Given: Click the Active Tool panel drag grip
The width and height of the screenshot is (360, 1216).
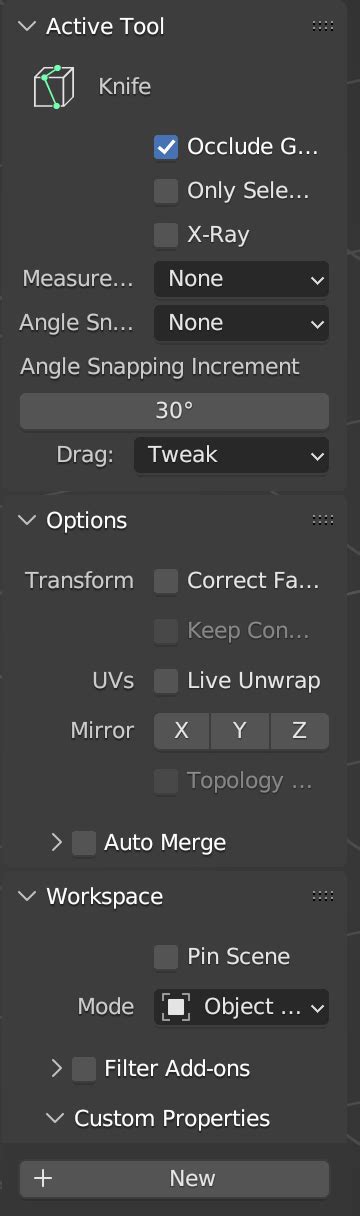Looking at the screenshot, I should pyautogui.click(x=323, y=26).
